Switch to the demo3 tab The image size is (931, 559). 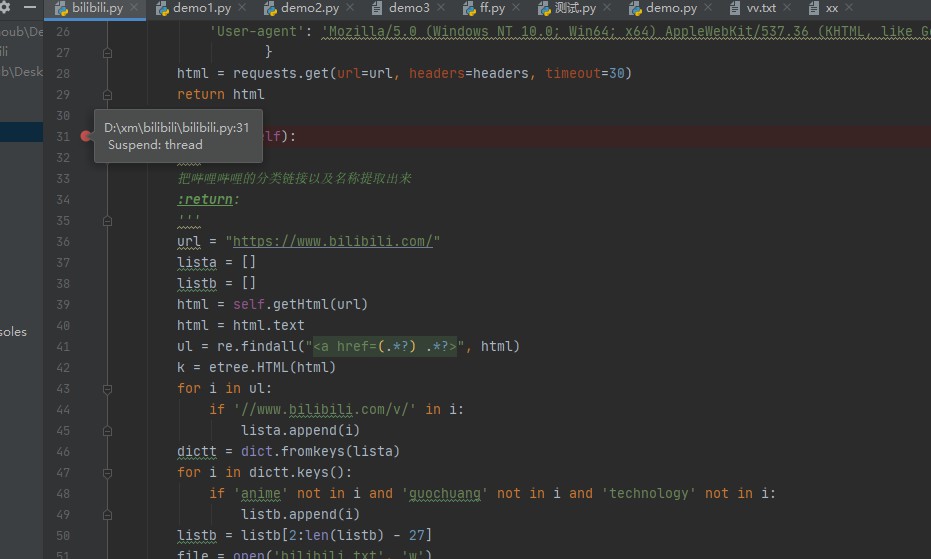[x=409, y=8]
